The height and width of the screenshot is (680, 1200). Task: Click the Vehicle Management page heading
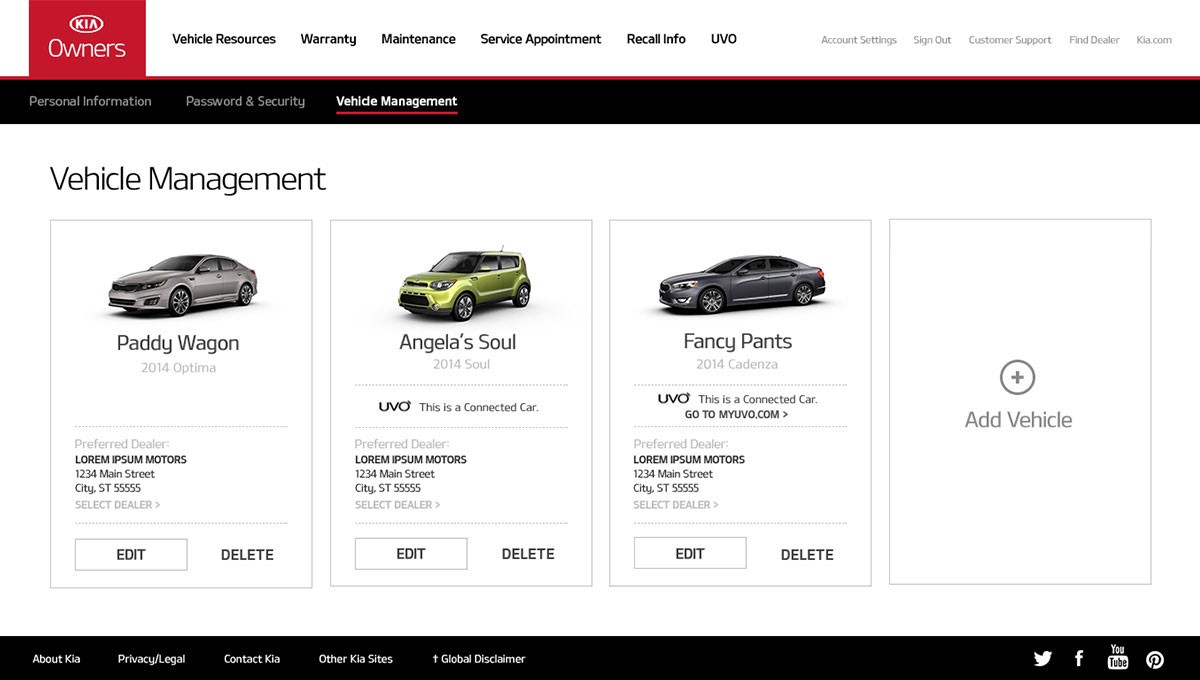(x=188, y=179)
